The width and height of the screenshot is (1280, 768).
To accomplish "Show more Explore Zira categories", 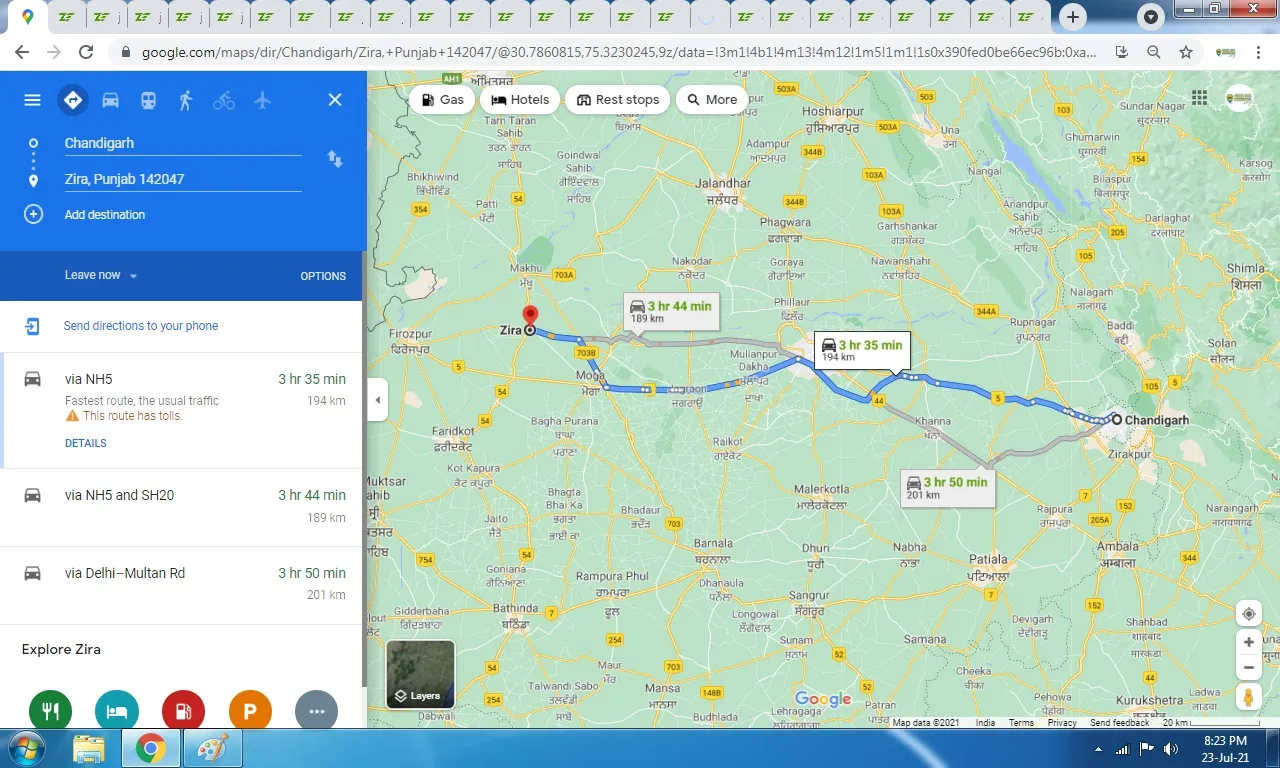I will [317, 709].
